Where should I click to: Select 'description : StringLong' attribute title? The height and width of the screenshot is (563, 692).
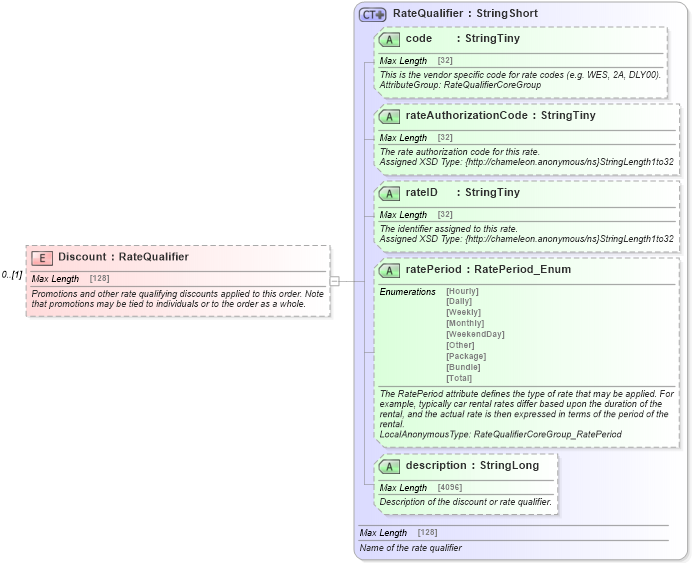pos(472,465)
